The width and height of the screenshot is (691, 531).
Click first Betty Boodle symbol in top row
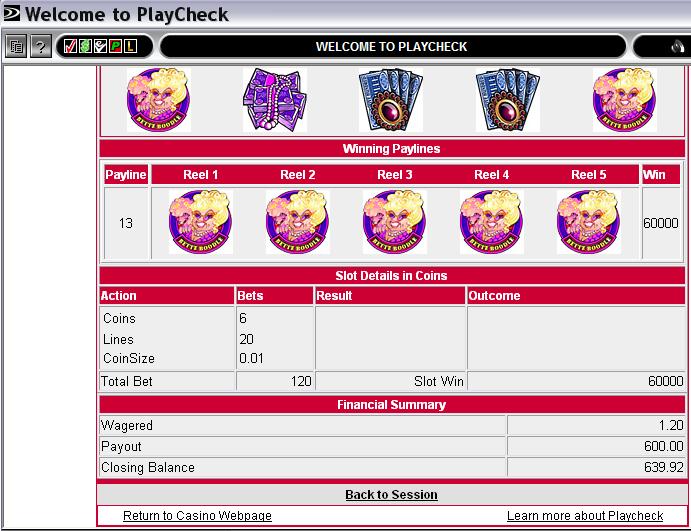159,100
